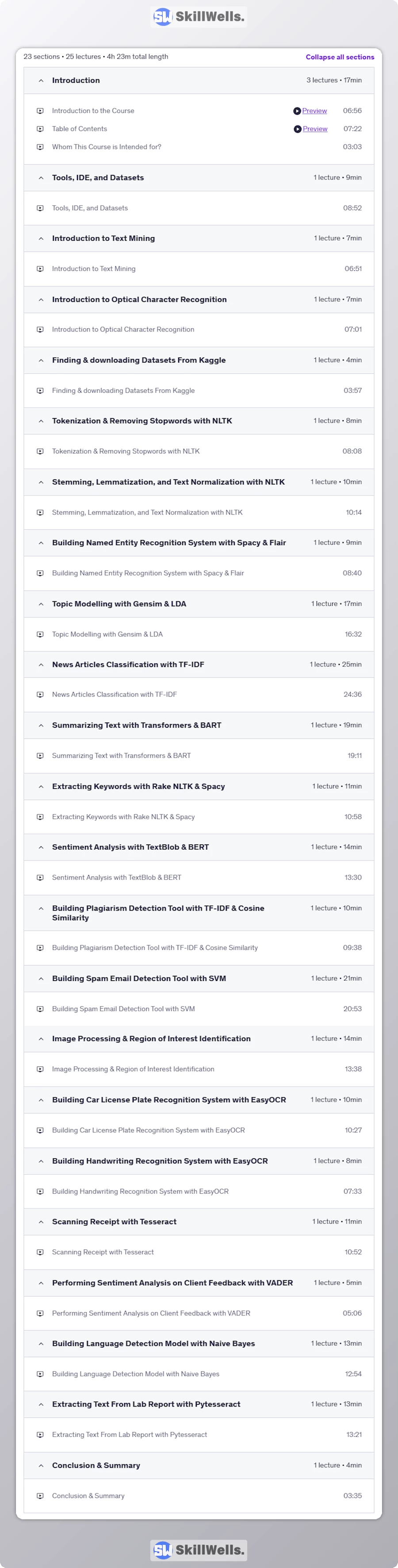Collapse the Tools, IDE, and Datasets section
Image resolution: width=398 pixels, height=1568 pixels.
tap(41, 178)
